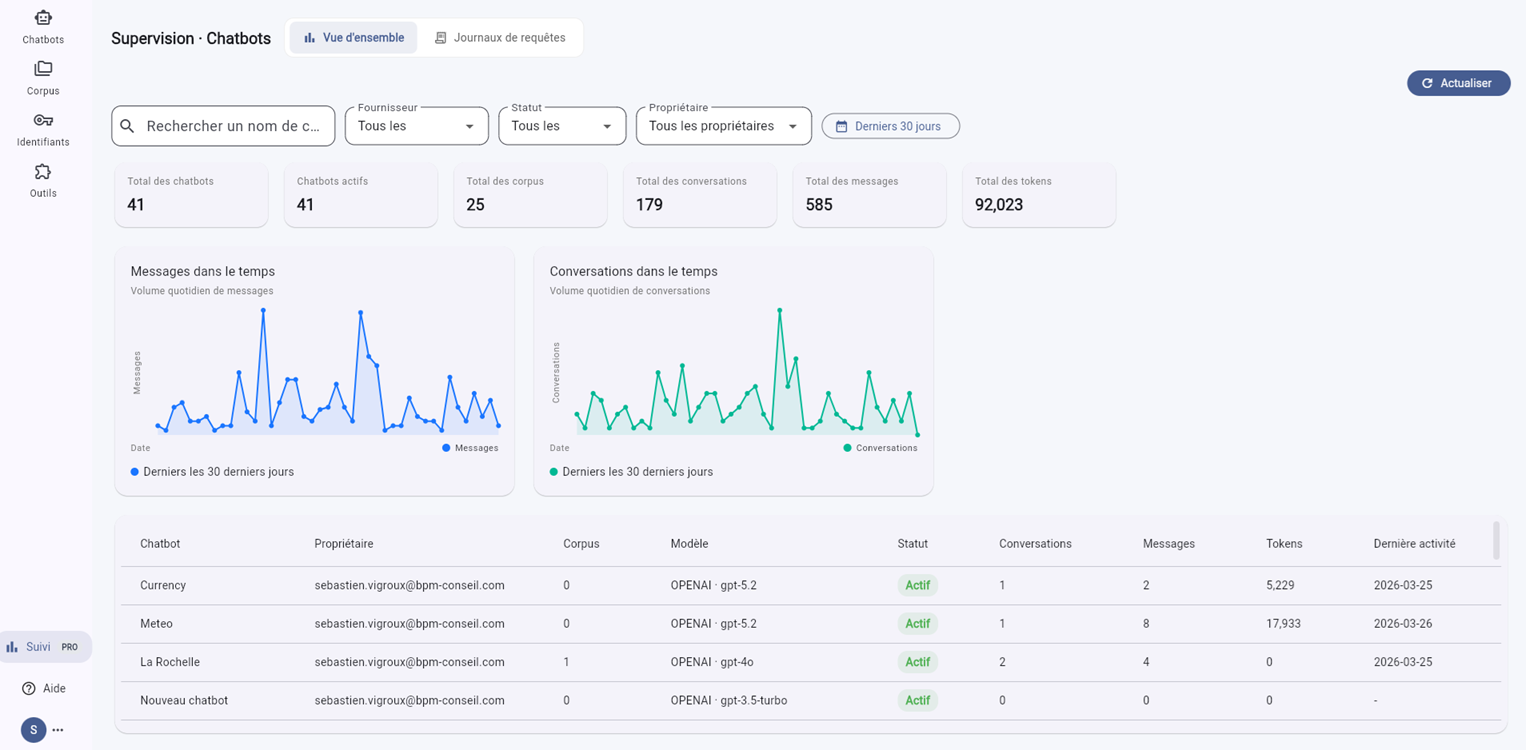Screen dimensions: 1526x750
Task: Toggle the Messages legend item on chart
Action: point(470,448)
